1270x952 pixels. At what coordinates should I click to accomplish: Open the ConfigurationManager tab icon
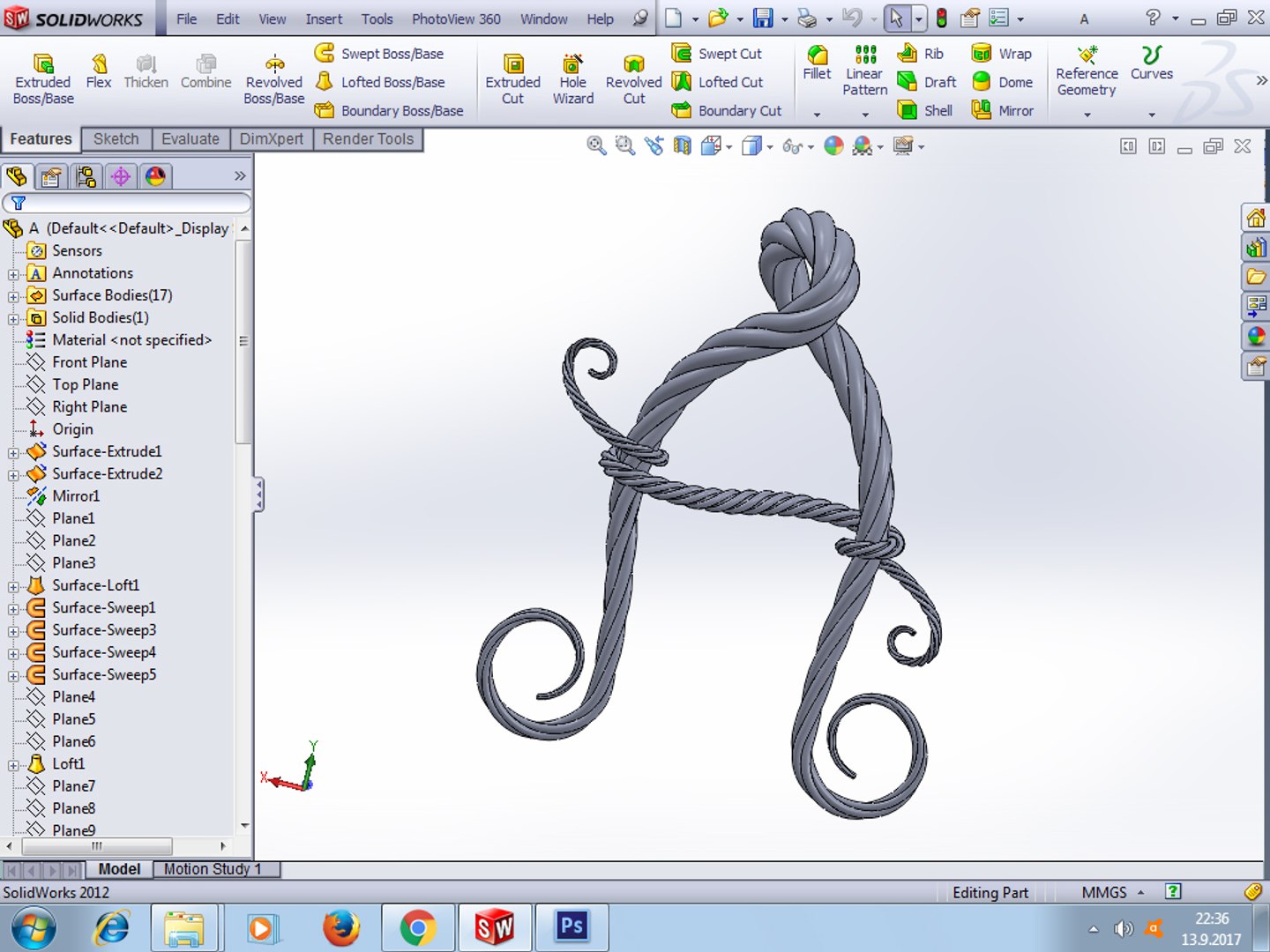(86, 176)
